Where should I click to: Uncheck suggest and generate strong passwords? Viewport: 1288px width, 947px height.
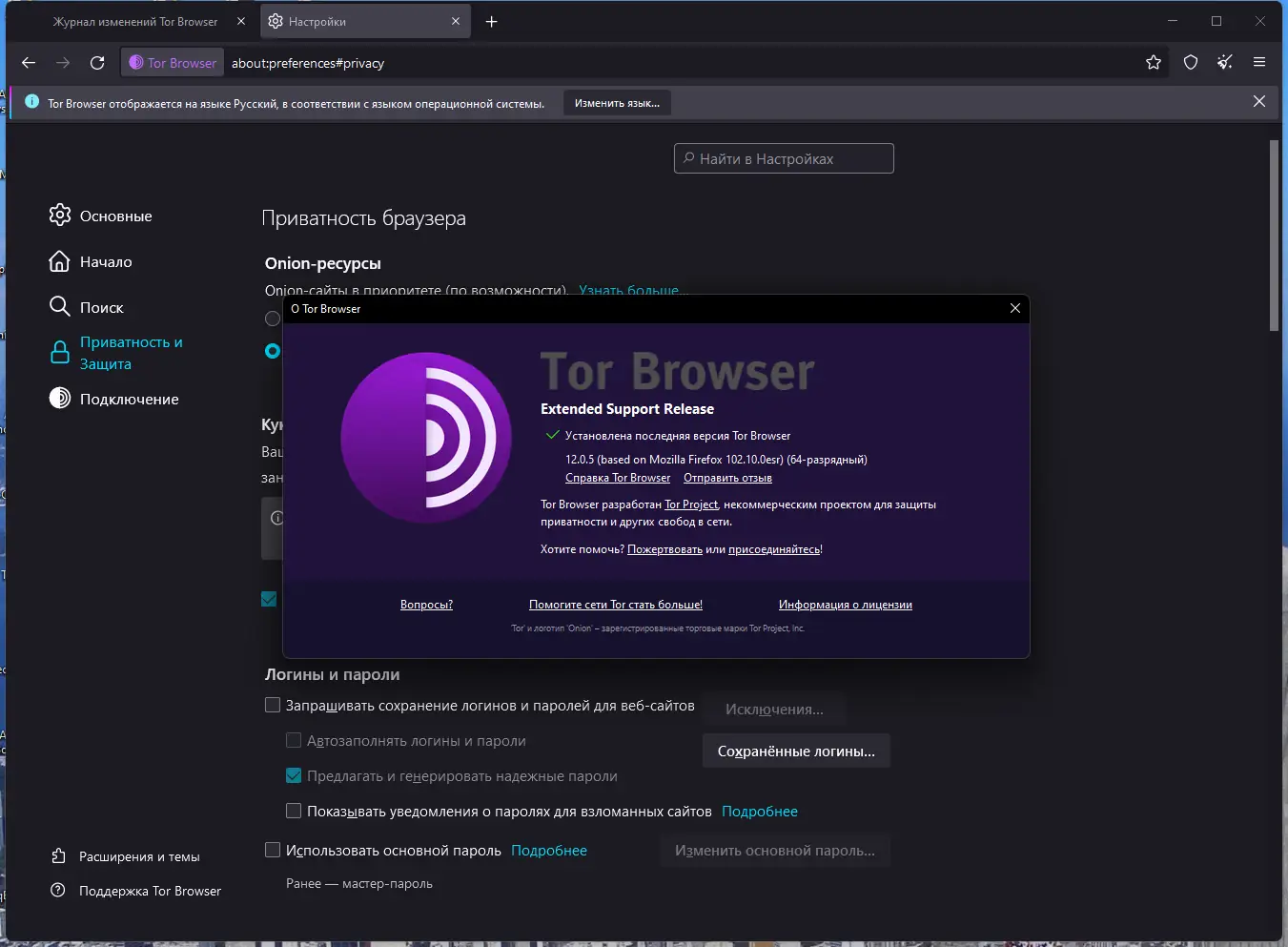click(294, 776)
